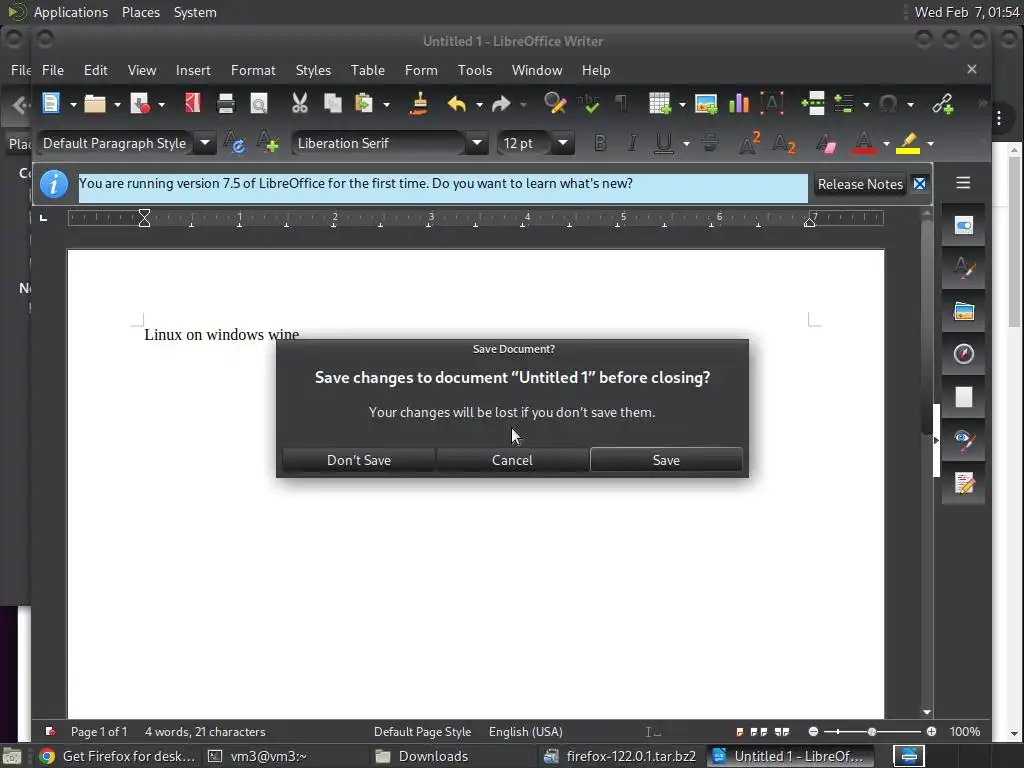Open the Styles menu
Viewport: 1024px width, 768px height.
[313, 70]
